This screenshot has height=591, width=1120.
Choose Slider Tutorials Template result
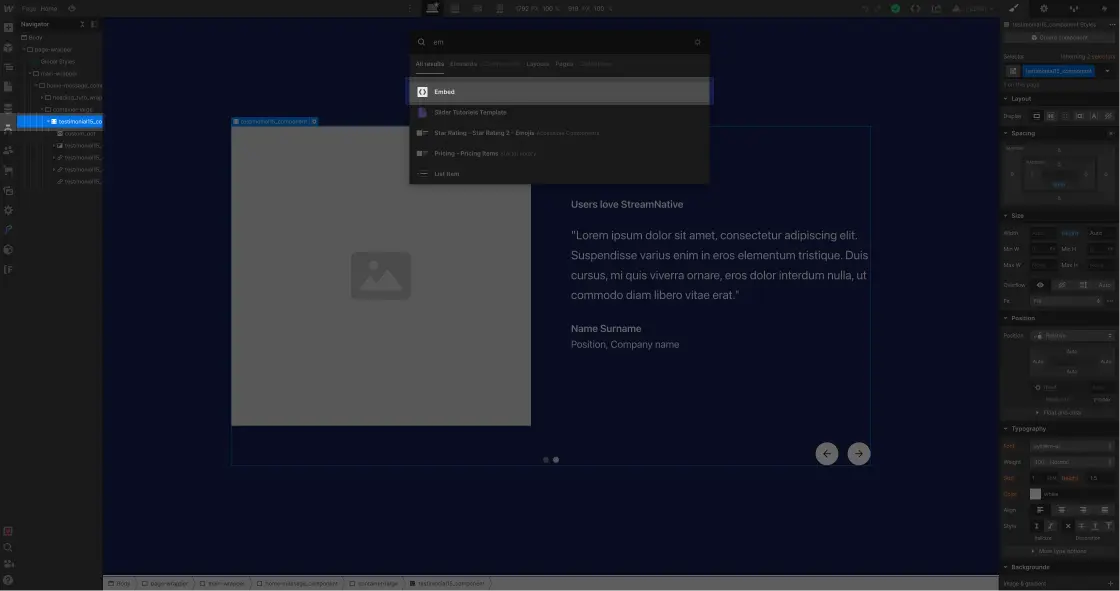[x=560, y=112]
